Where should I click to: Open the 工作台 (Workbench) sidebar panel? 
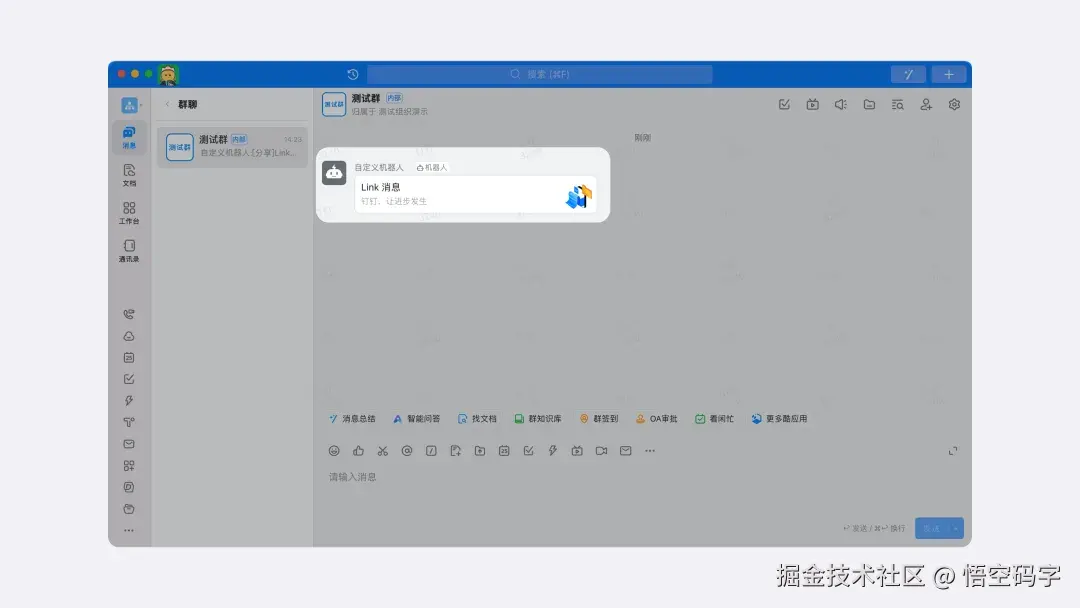click(x=128, y=213)
